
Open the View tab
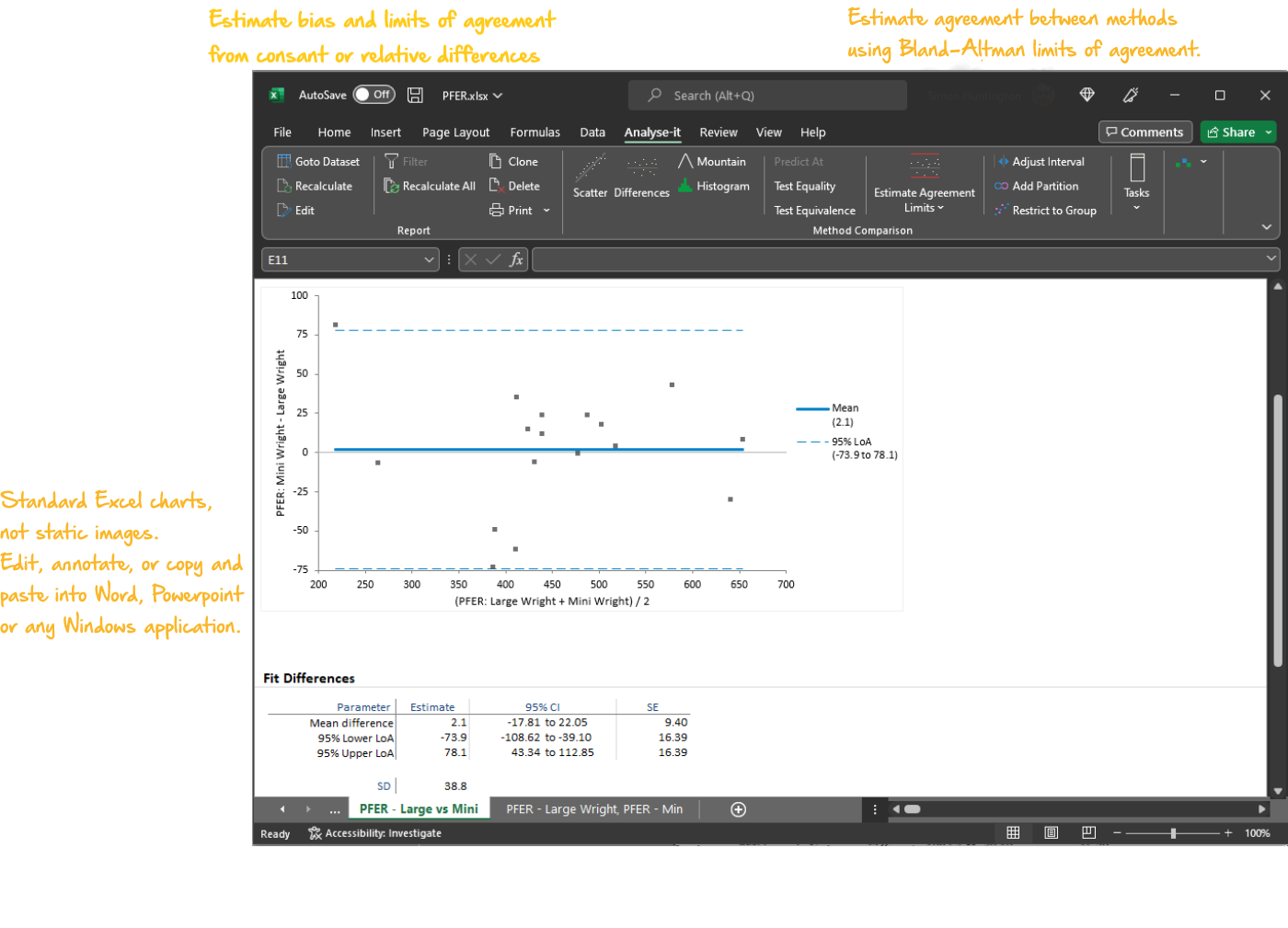[x=768, y=132]
